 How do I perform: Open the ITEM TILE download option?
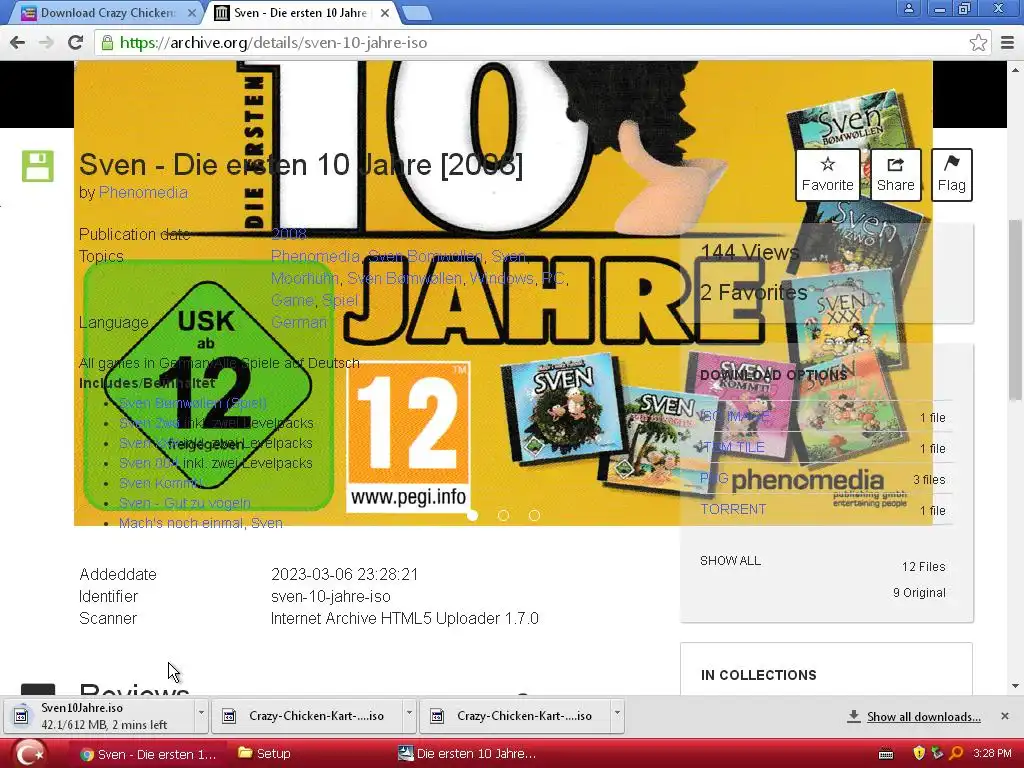click(x=733, y=447)
